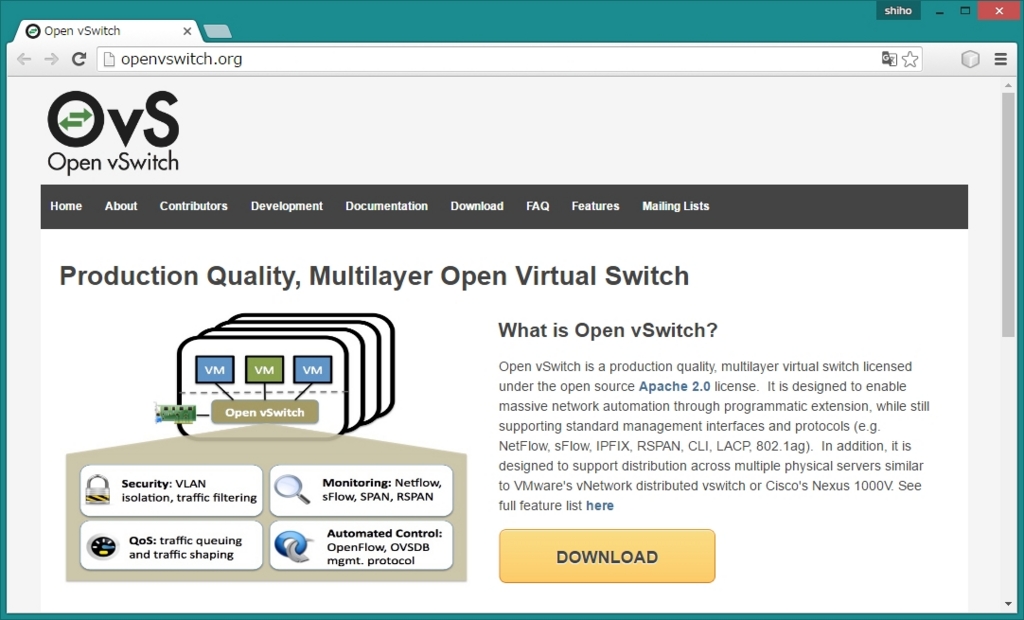Open the Features navigation item
Viewport: 1024px width, 620px height.
pos(595,206)
